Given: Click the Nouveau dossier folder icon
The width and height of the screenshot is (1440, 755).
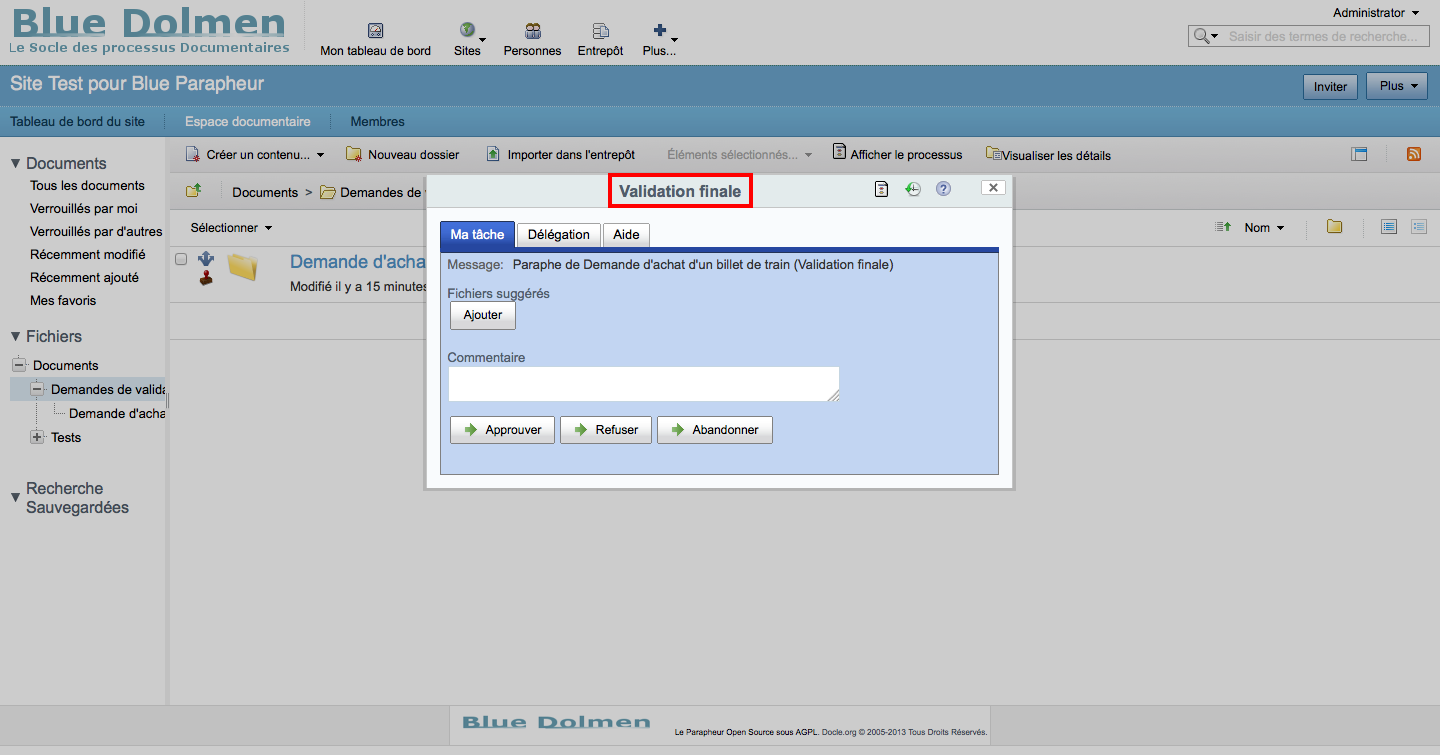Looking at the screenshot, I should pos(353,154).
